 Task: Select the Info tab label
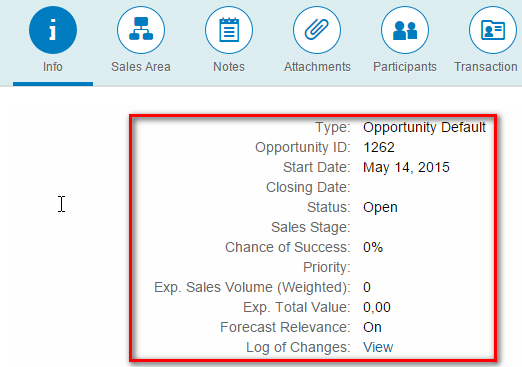point(53,67)
